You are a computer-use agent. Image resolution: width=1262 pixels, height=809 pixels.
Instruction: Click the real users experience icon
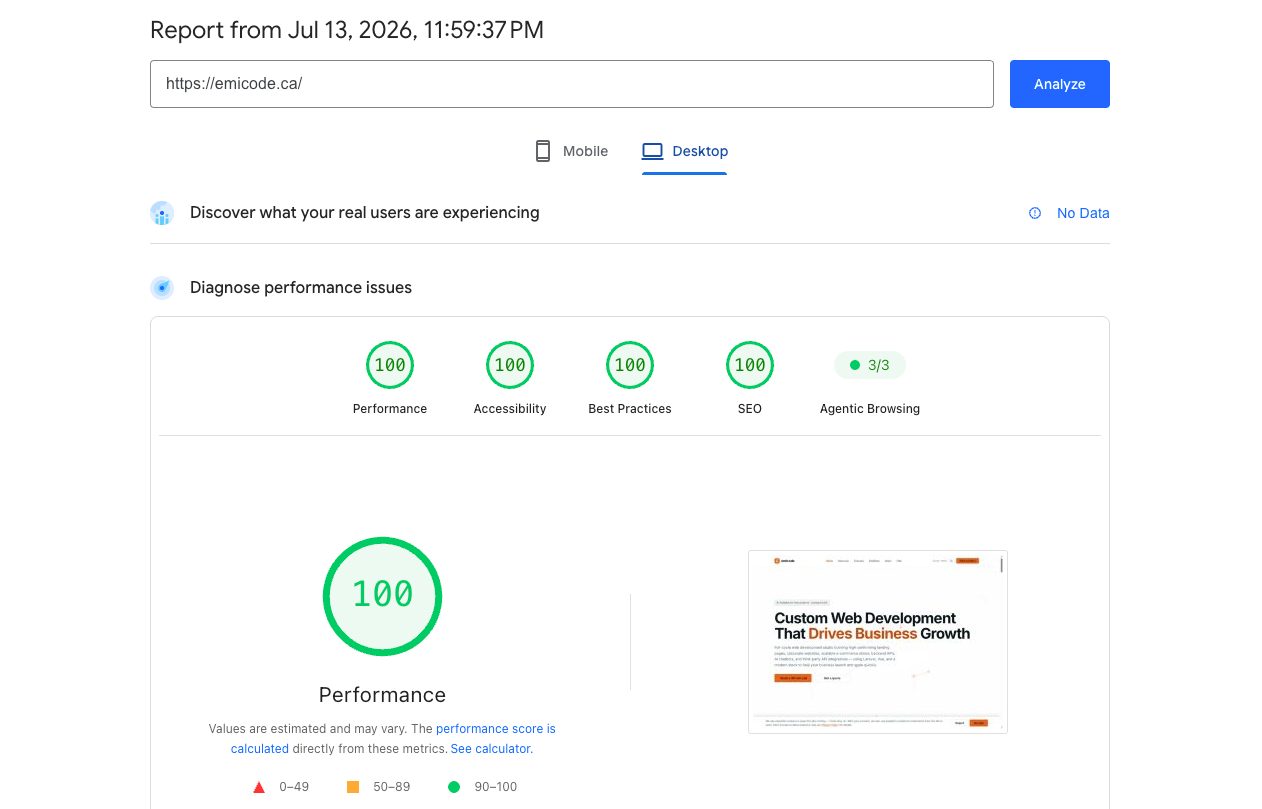point(162,213)
